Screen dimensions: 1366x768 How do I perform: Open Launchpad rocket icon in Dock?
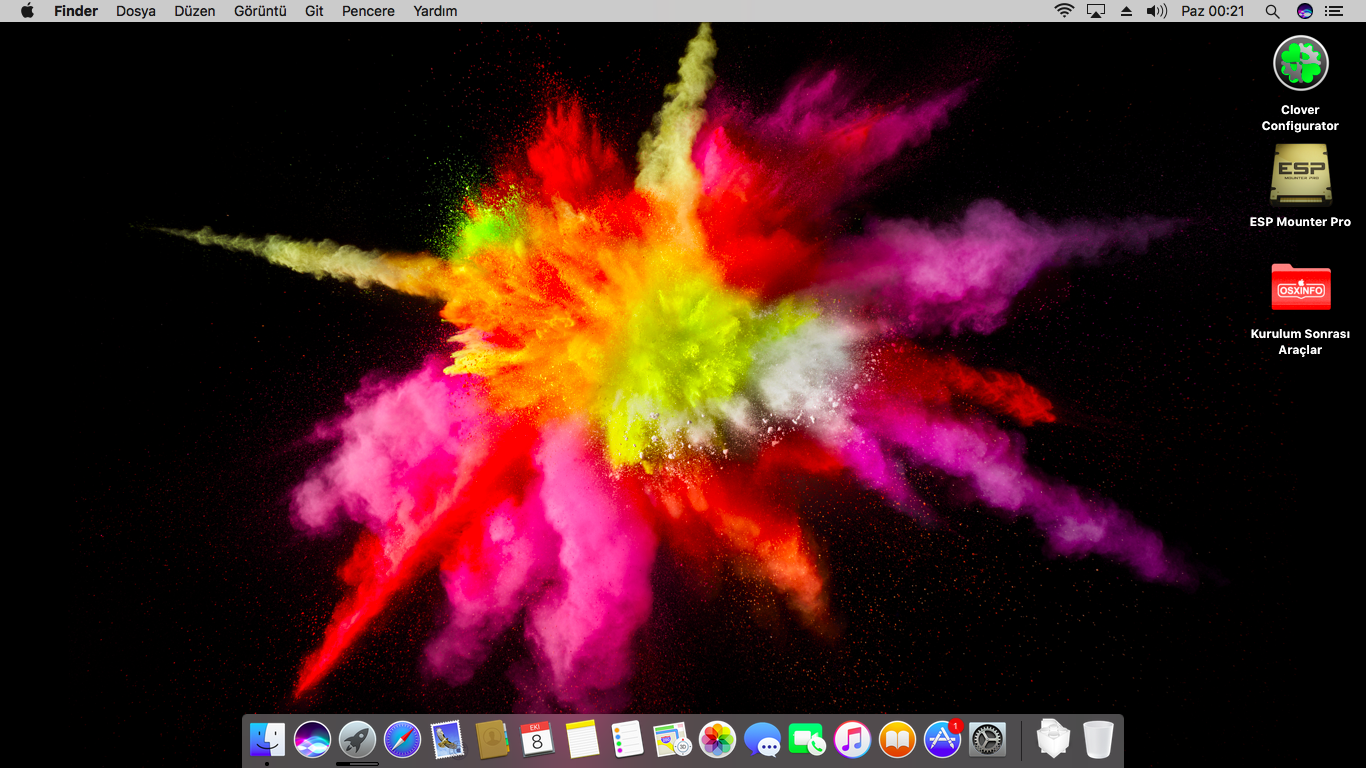click(x=357, y=740)
